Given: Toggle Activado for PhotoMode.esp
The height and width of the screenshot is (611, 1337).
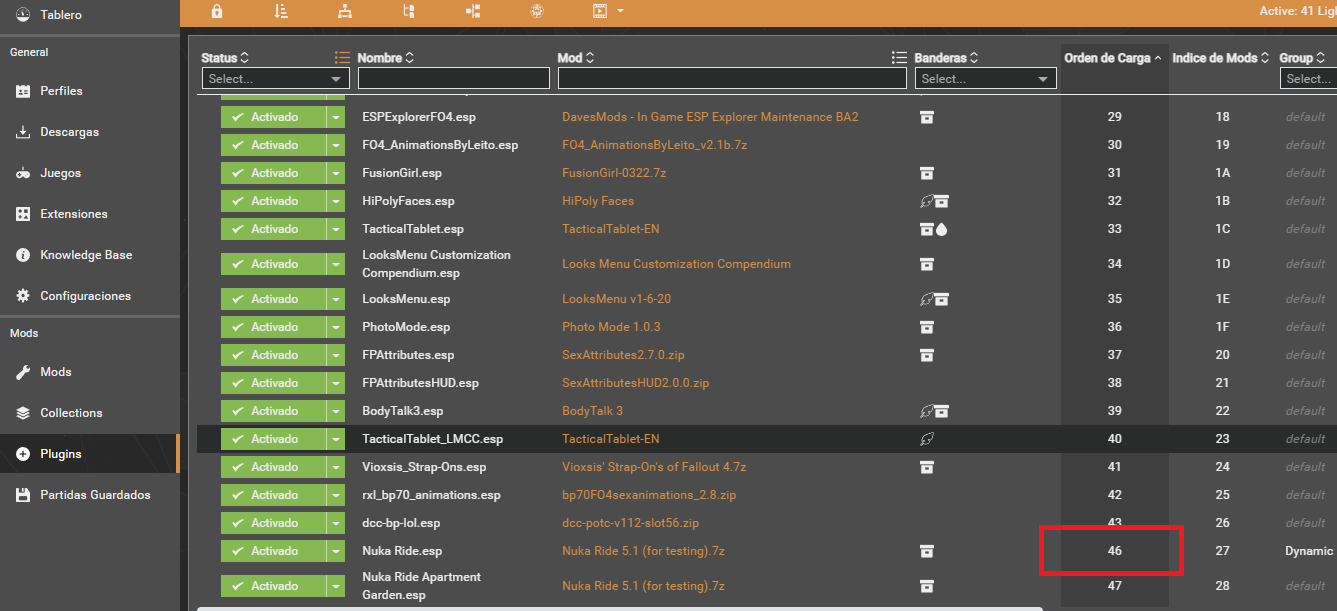Looking at the screenshot, I should tap(272, 327).
